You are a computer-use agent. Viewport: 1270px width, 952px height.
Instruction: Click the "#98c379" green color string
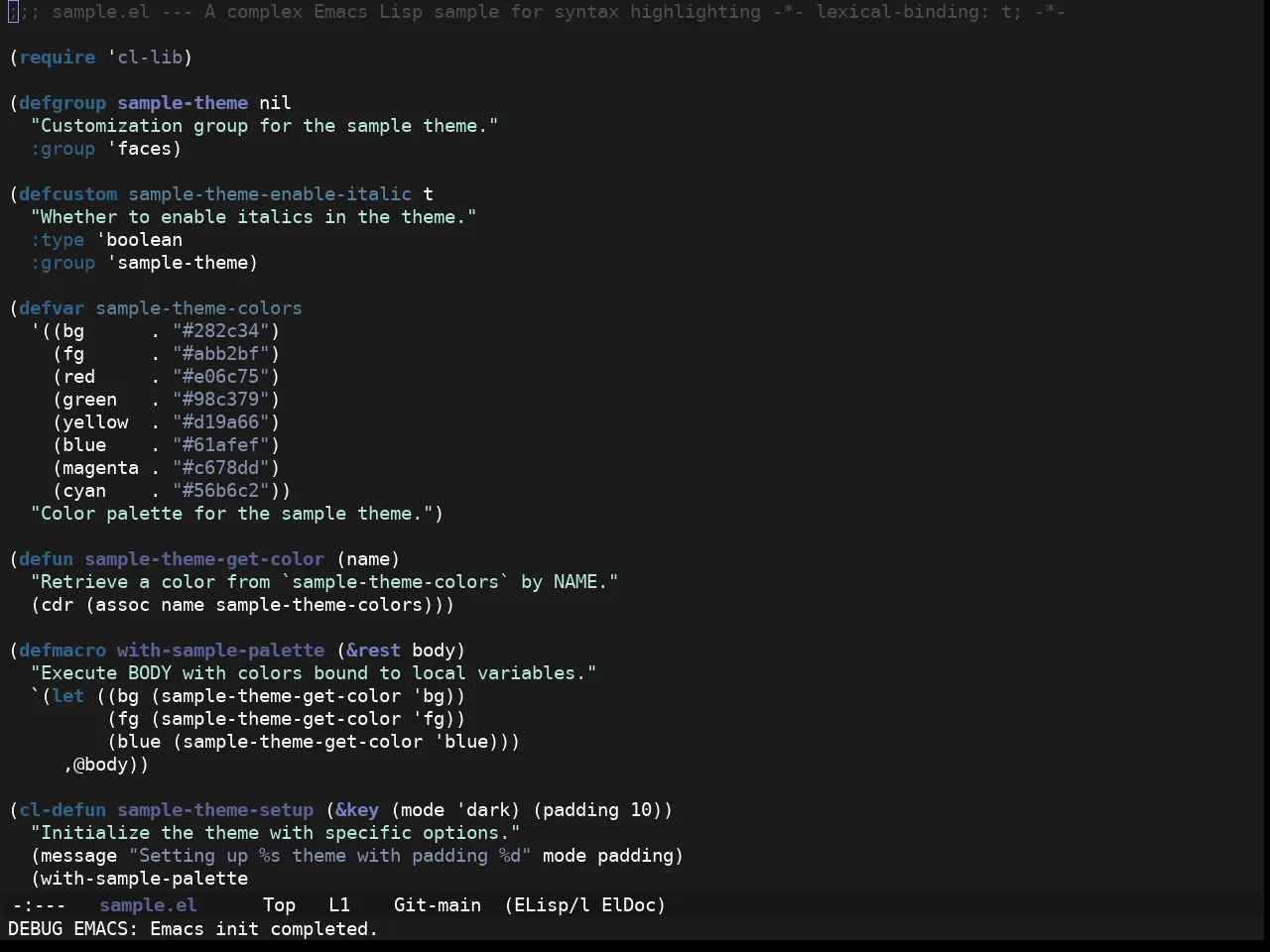(221, 400)
